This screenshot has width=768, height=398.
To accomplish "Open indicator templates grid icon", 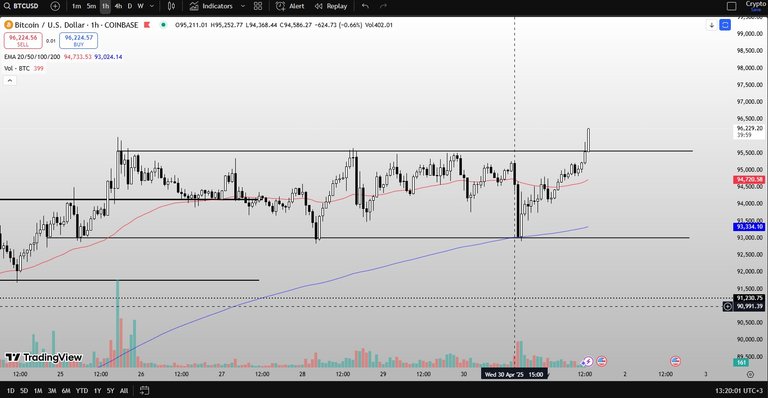I will point(258,6).
